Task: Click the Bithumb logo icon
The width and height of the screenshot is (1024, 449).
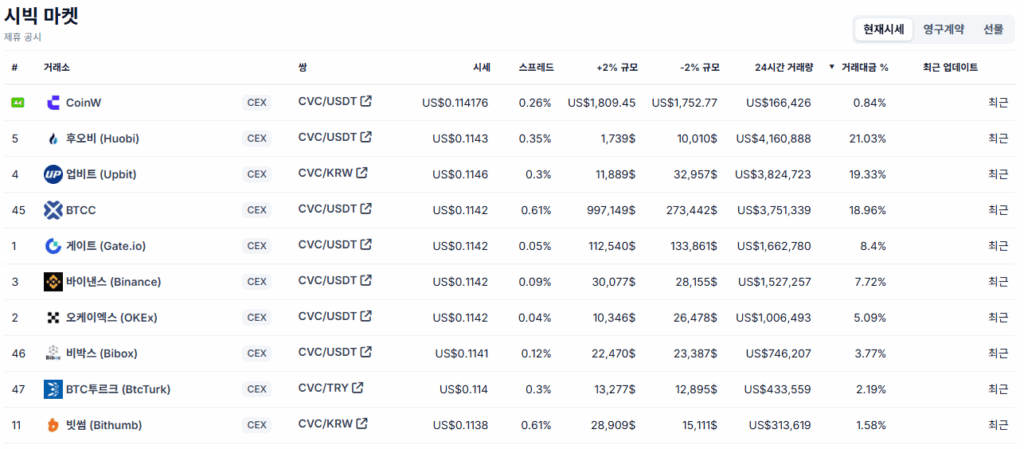Action: [53, 425]
